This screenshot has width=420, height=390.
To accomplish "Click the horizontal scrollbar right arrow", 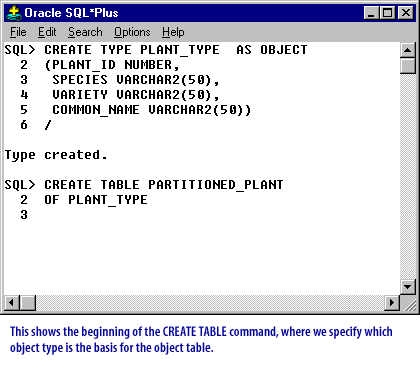I will coord(392,303).
